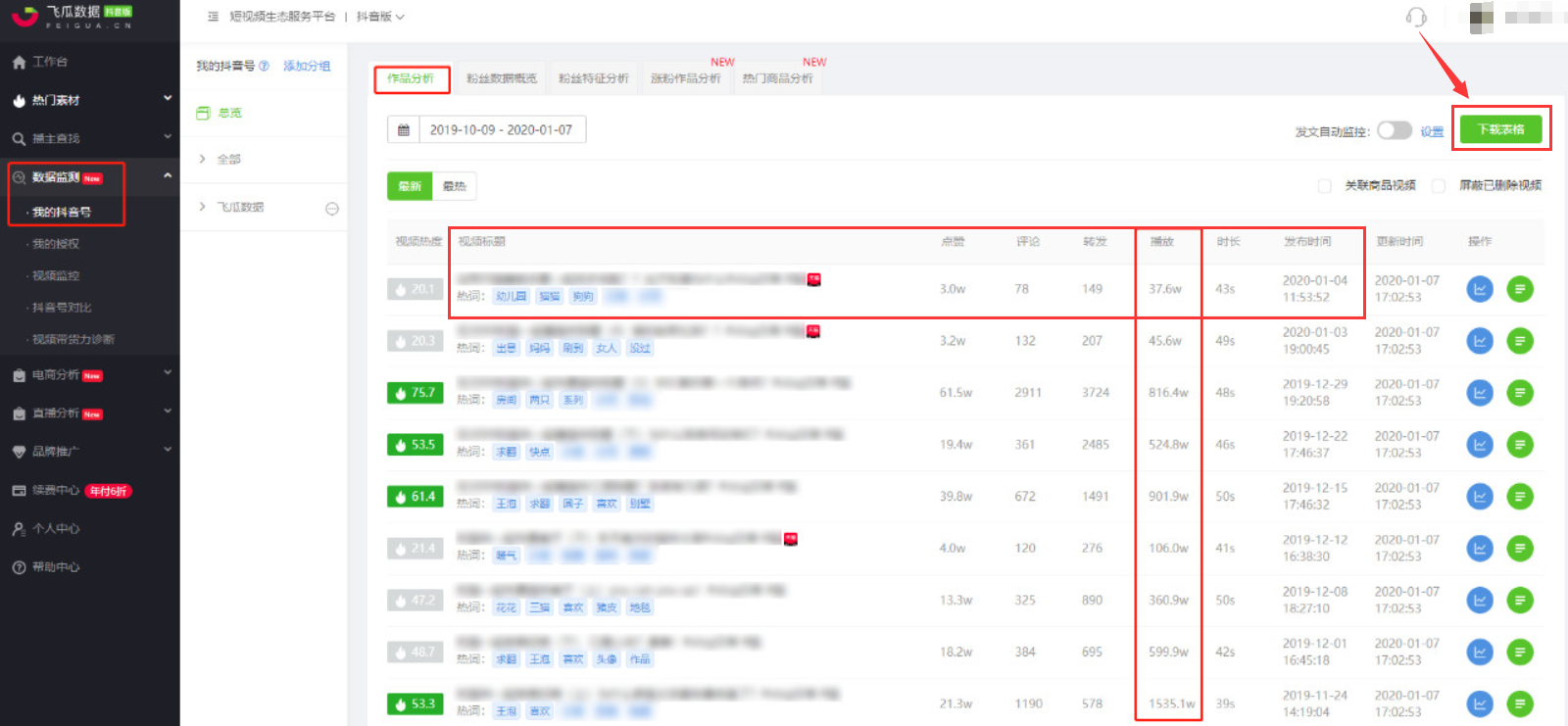The image size is (1568, 726).
Task: Click the help icon beside 我的抖音号
Action: click(x=264, y=66)
